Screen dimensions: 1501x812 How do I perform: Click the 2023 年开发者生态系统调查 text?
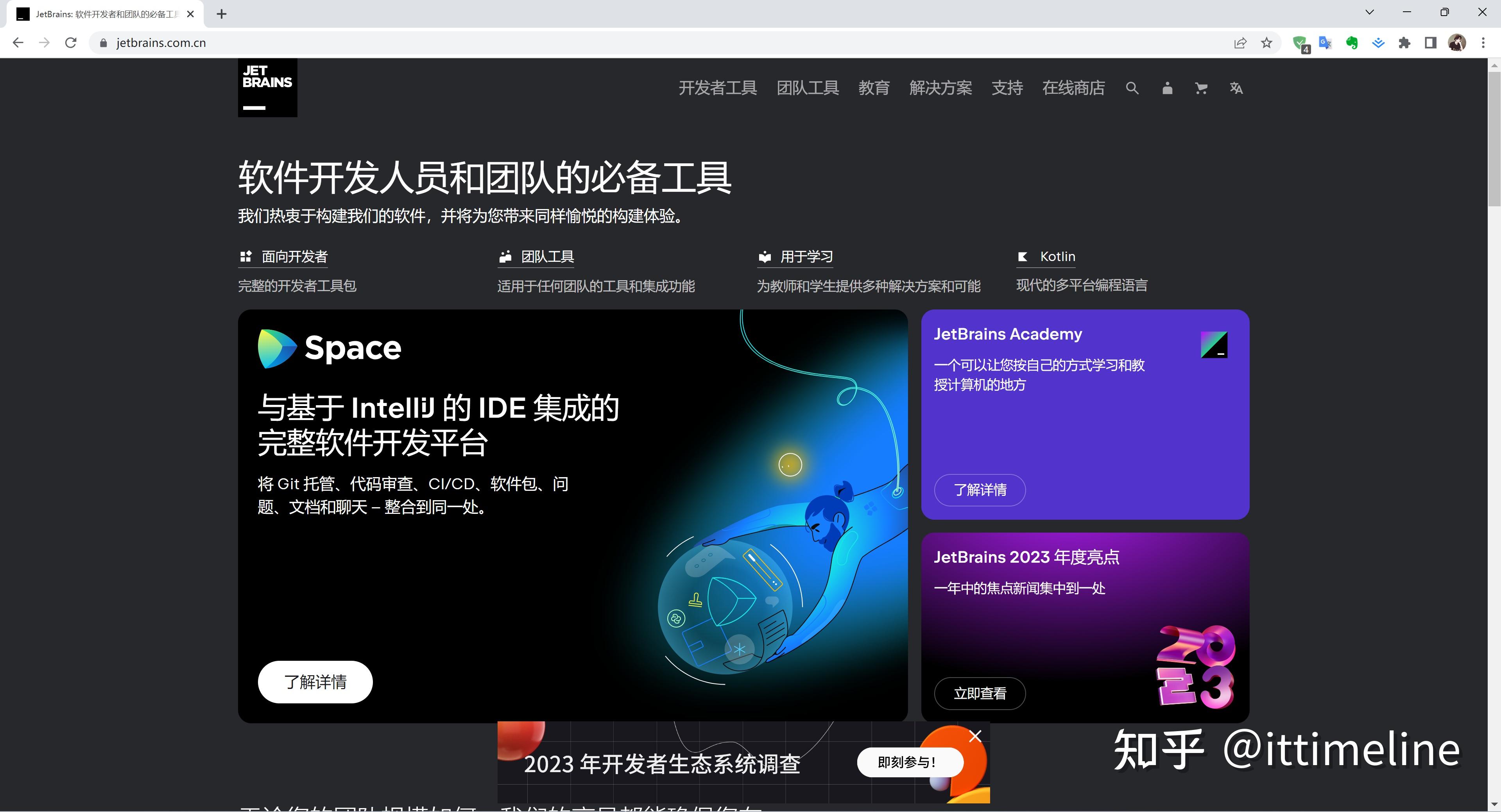tap(662, 764)
